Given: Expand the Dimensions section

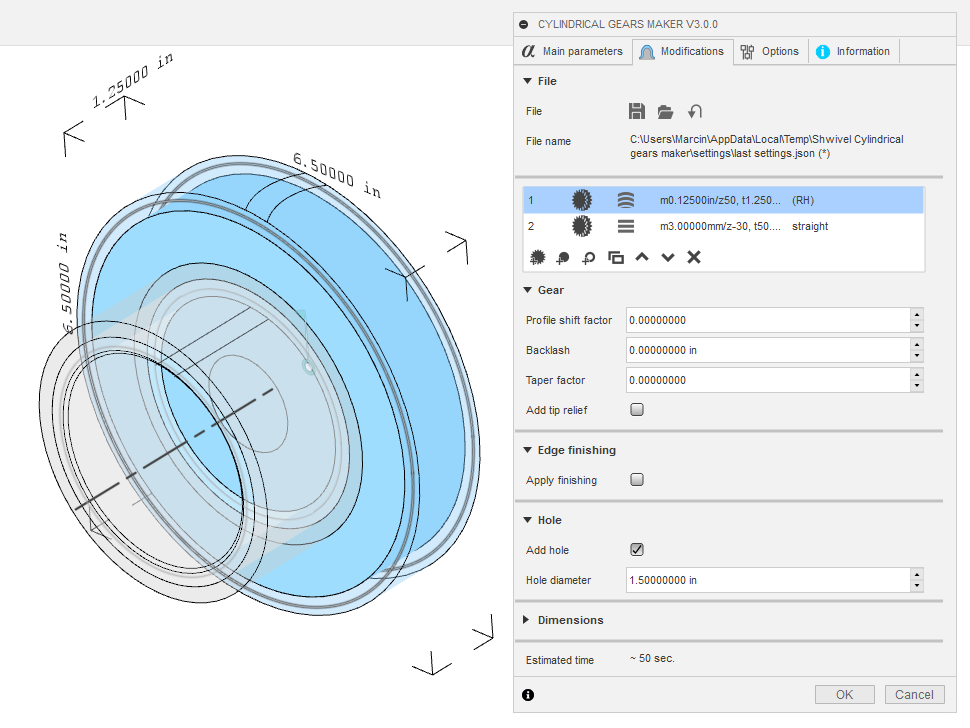Looking at the screenshot, I should click(526, 620).
